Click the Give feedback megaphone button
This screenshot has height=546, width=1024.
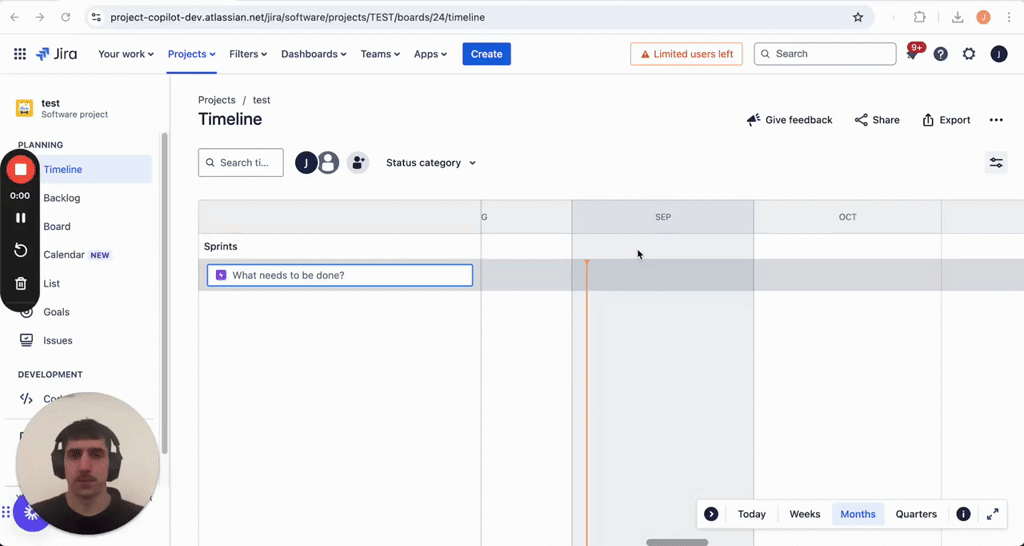click(x=790, y=120)
